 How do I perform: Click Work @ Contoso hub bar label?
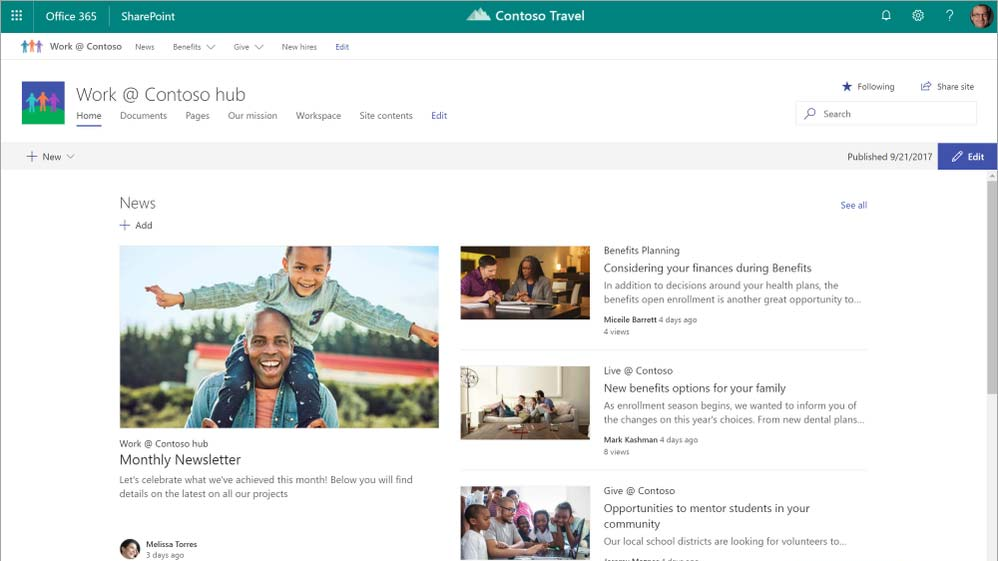[86, 46]
